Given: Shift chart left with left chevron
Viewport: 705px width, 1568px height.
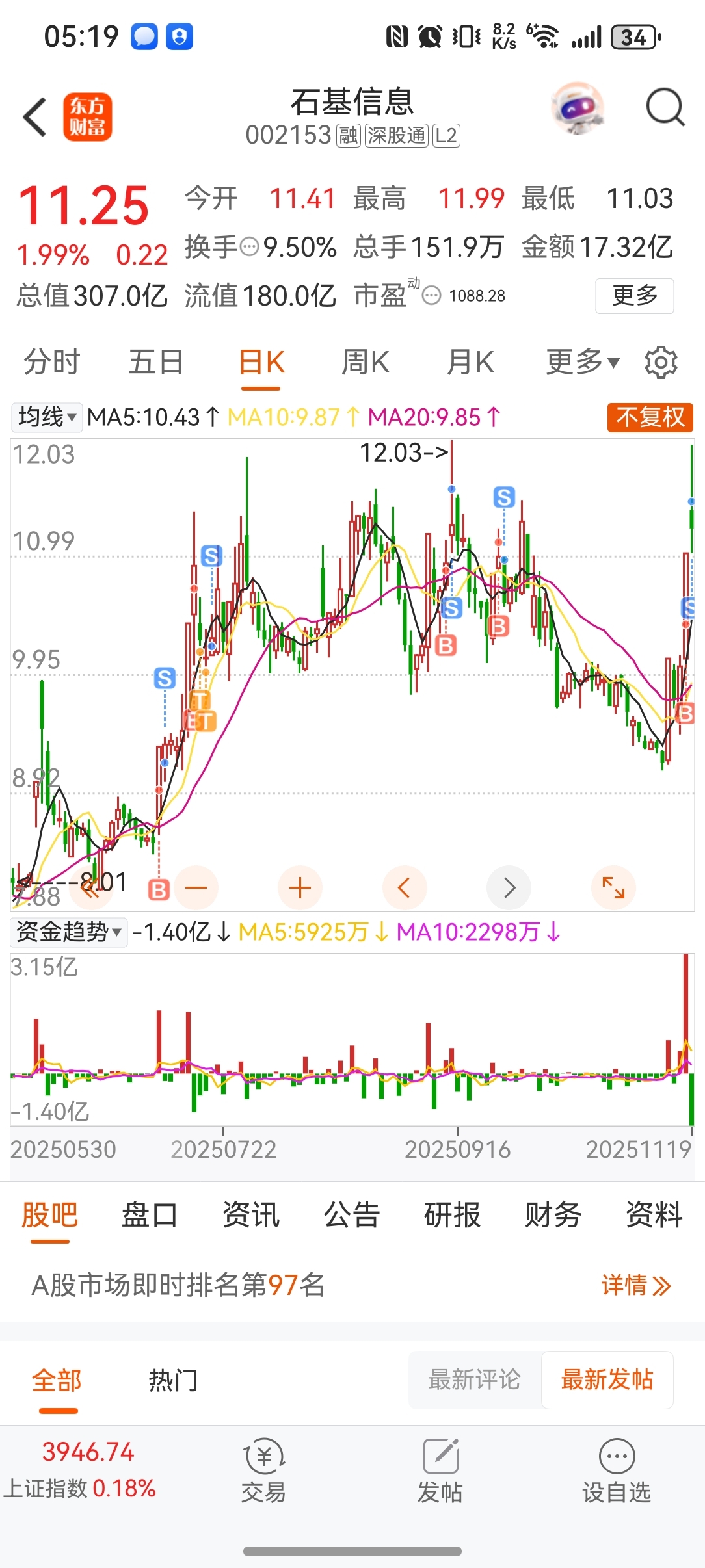Looking at the screenshot, I should pyautogui.click(x=405, y=888).
